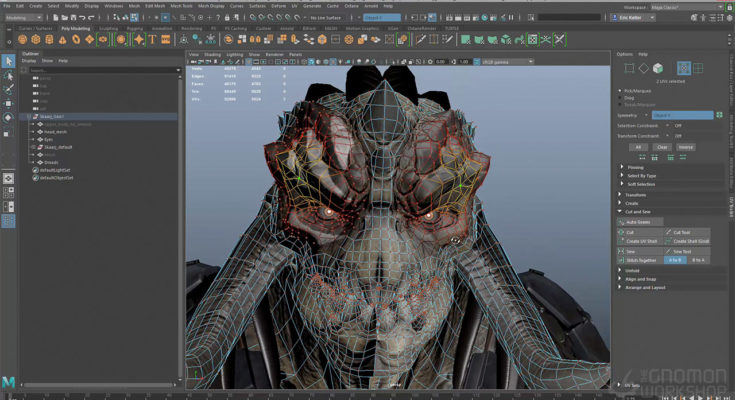Click the polygon cylinder shelf icon
The height and width of the screenshot is (400, 735).
[x=49, y=40]
